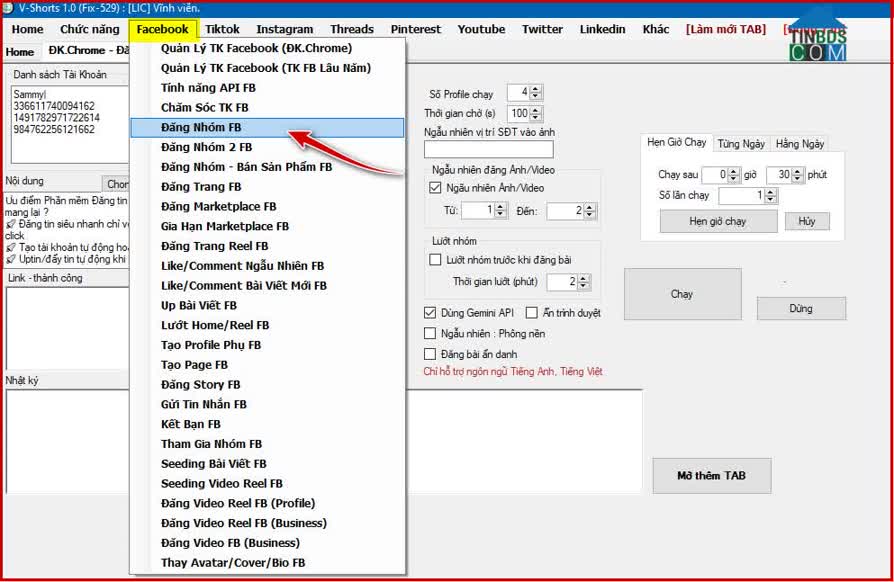Select Đăng Trang FB menu entry
Viewport: 894px width, 582px height.
coord(268,187)
